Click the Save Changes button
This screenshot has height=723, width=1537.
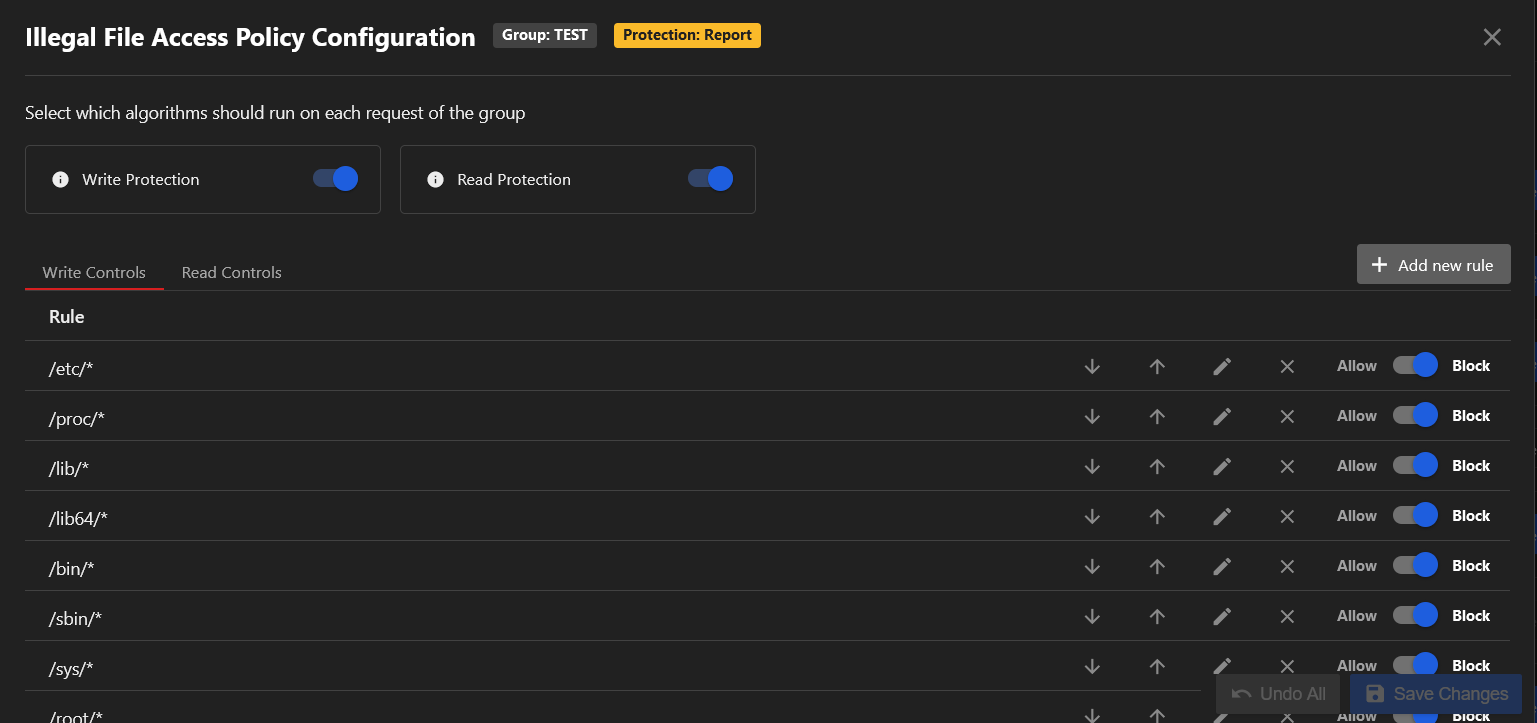click(x=1436, y=694)
